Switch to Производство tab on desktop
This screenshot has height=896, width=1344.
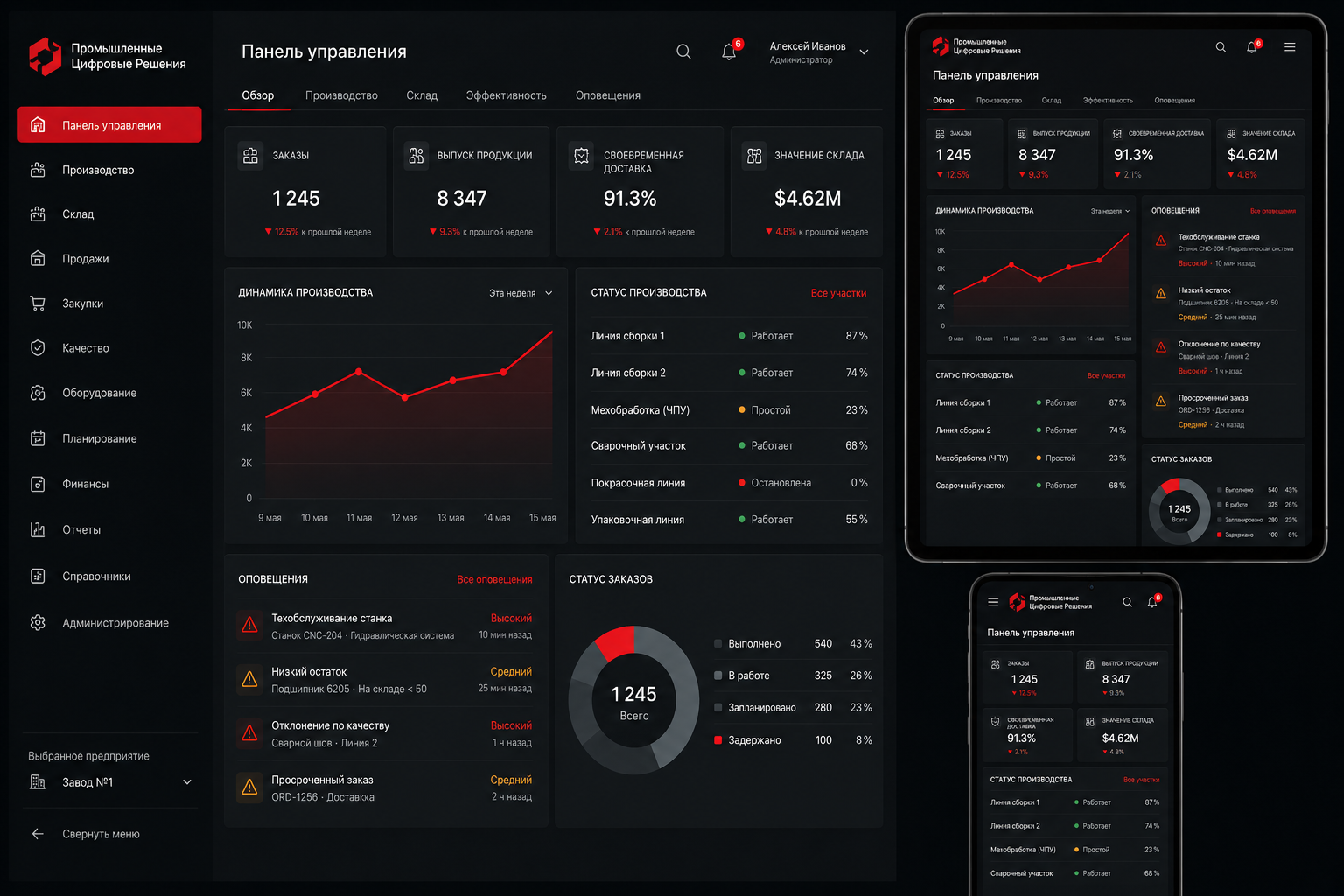341,95
